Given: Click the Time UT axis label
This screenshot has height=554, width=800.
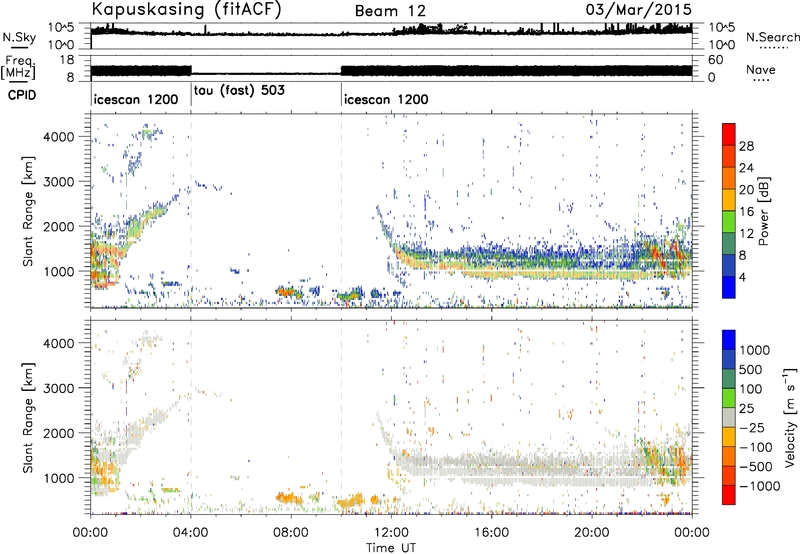Looking at the screenshot, I should click(x=391, y=548).
